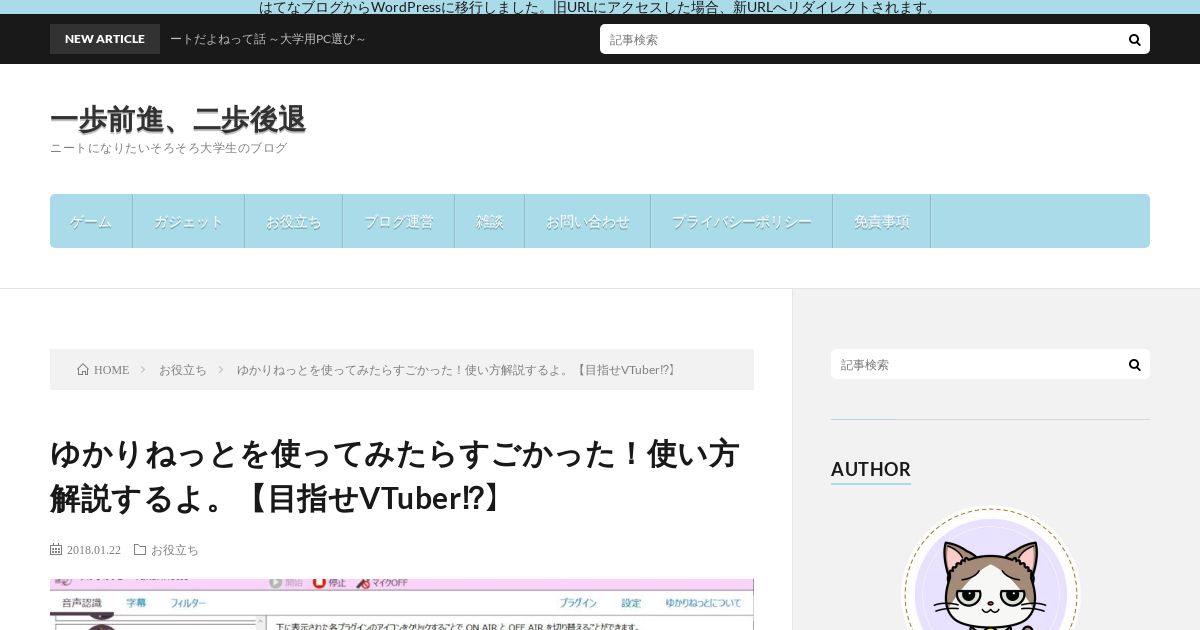Click the article featured screenshot image
This screenshot has width=1200, height=630.
click(402, 604)
